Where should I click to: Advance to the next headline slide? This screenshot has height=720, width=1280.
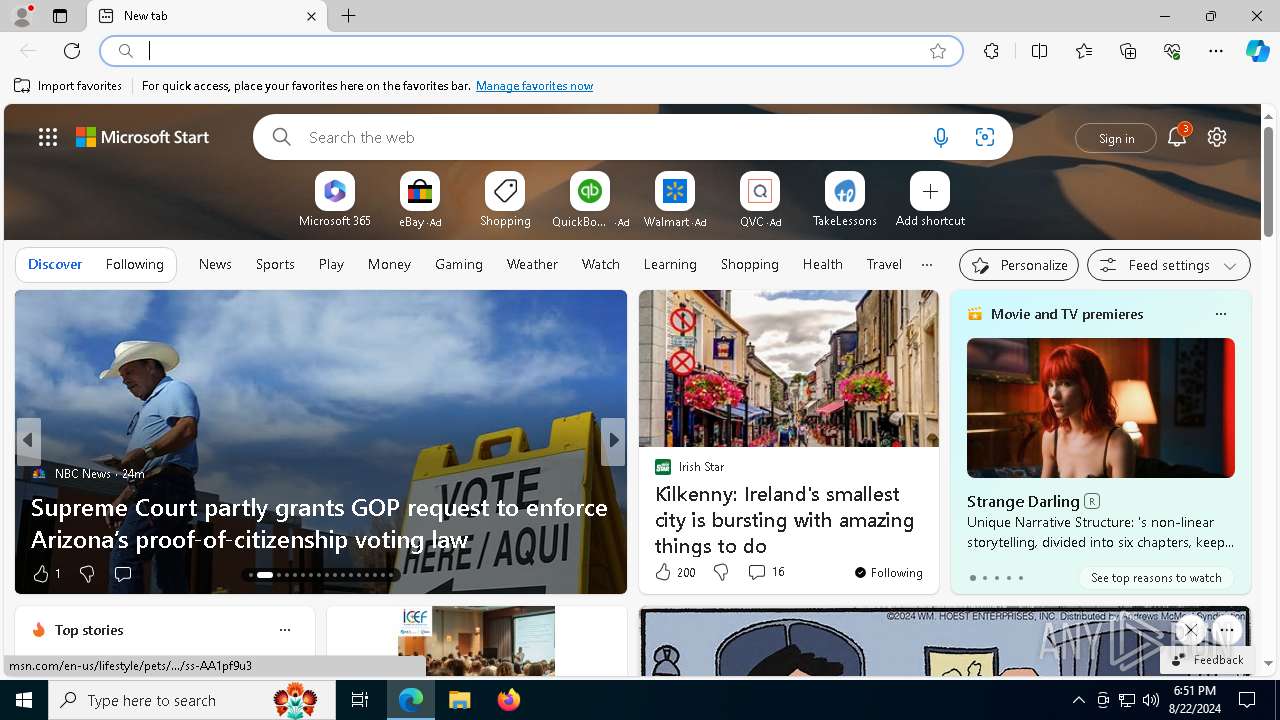click(x=613, y=441)
